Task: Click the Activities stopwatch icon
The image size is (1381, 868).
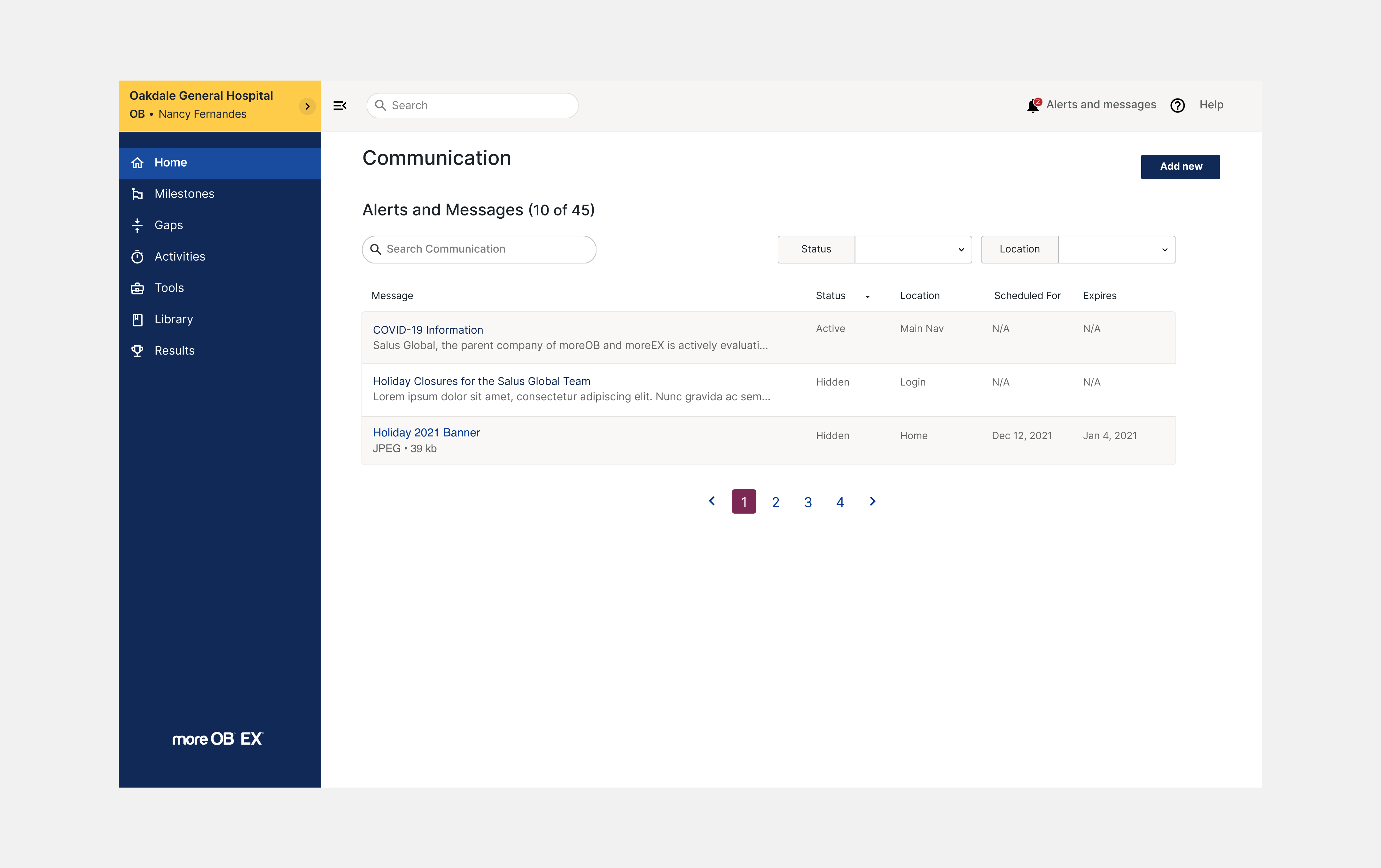Action: 137,256
